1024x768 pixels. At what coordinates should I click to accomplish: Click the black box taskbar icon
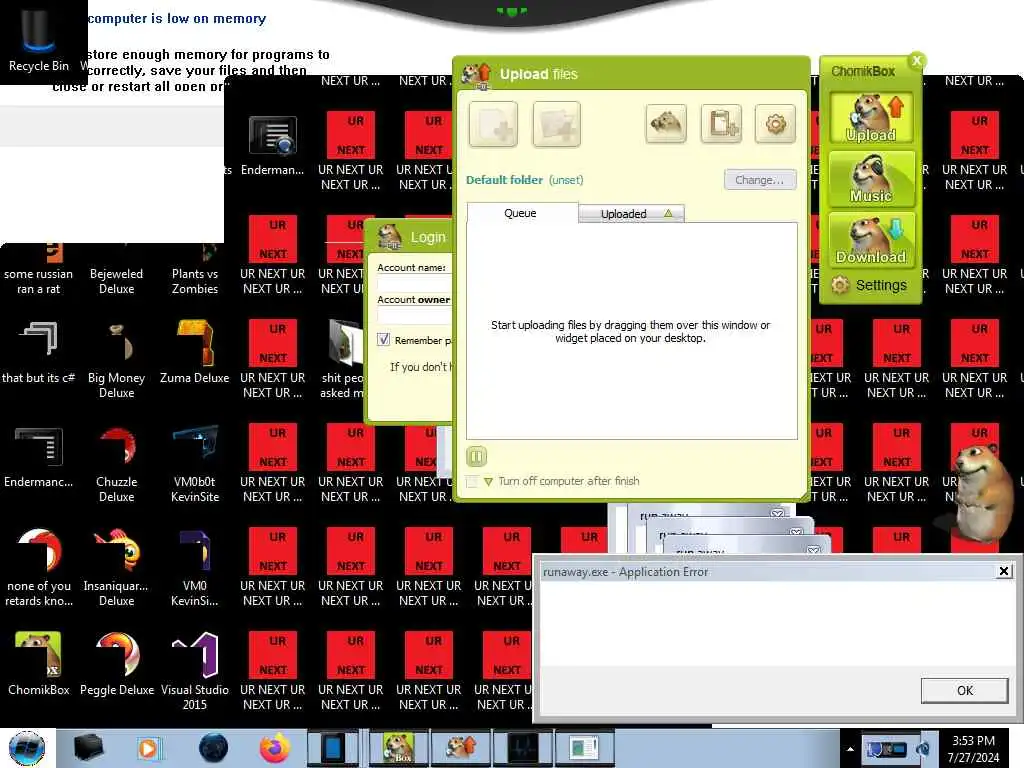point(88,748)
